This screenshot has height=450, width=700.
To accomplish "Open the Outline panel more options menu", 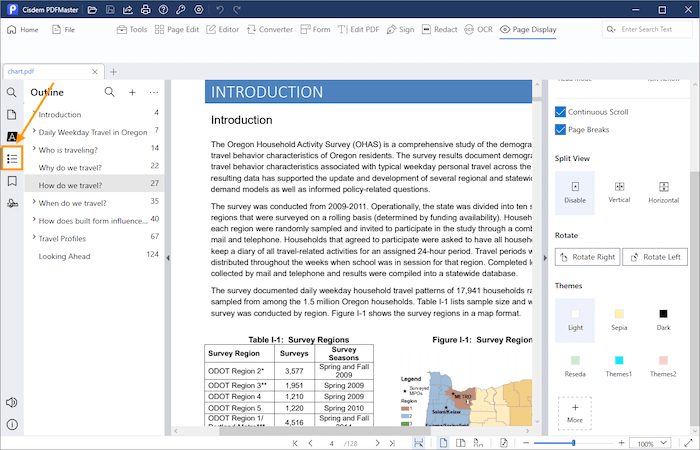I will tap(154, 92).
